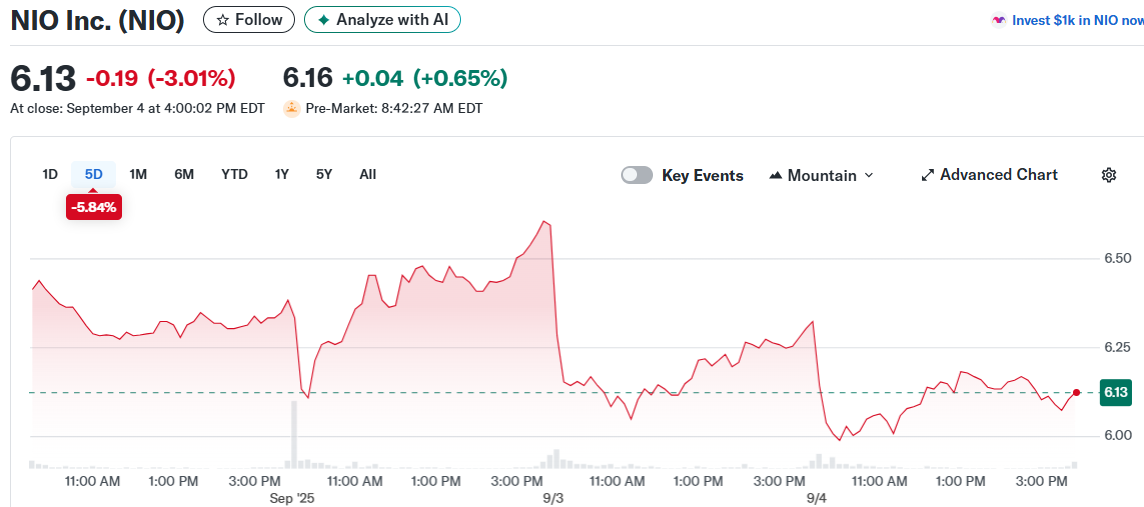Viewport: 1144px width, 507px height.
Task: Click the NIO Inc. (NIO) title
Action: click(x=97, y=20)
